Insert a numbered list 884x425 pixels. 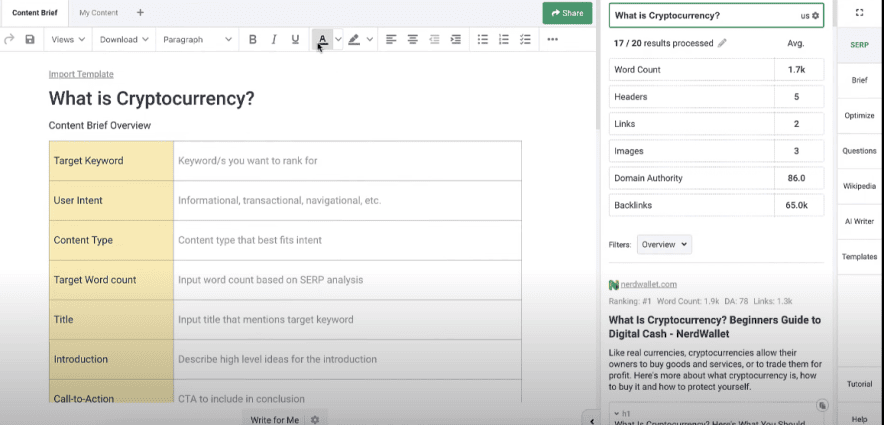503,40
